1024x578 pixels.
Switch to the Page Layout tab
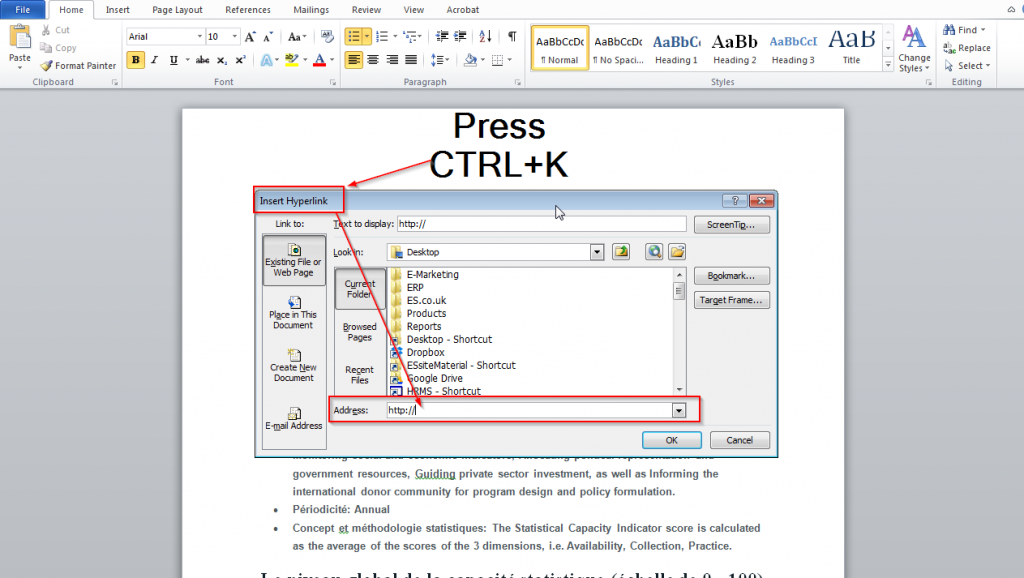(177, 10)
